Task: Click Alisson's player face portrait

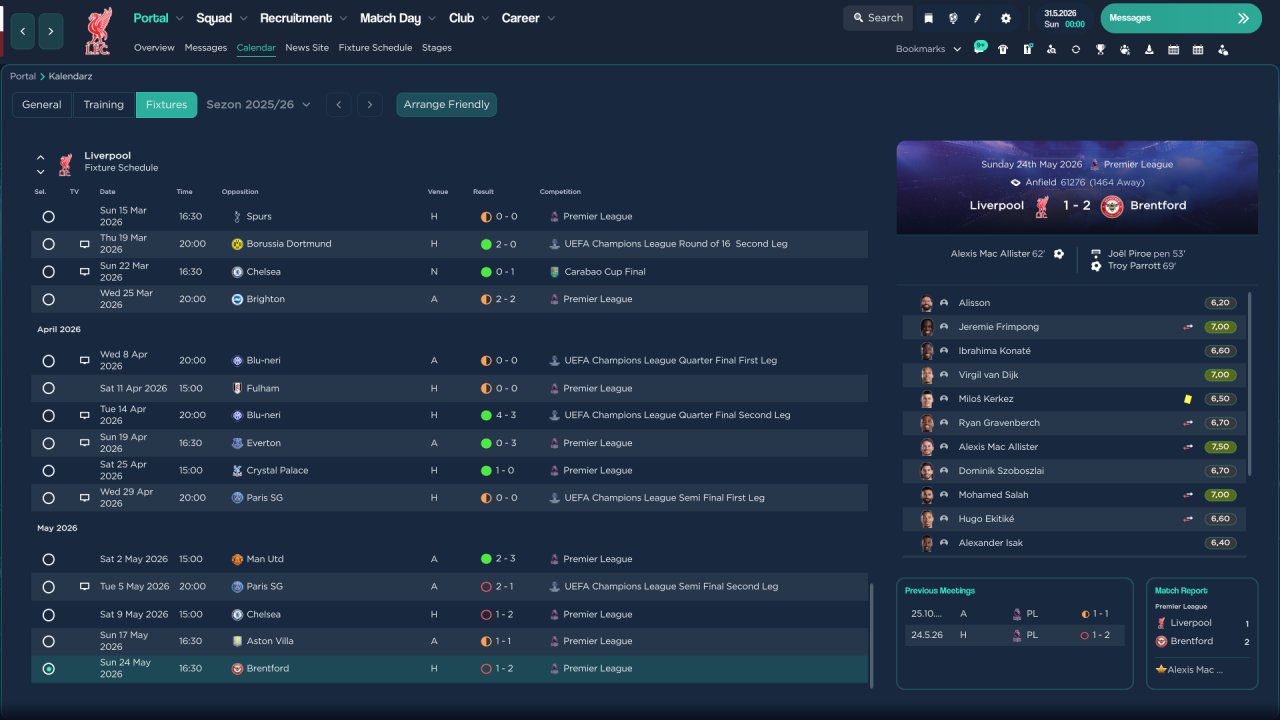Action: [x=927, y=303]
